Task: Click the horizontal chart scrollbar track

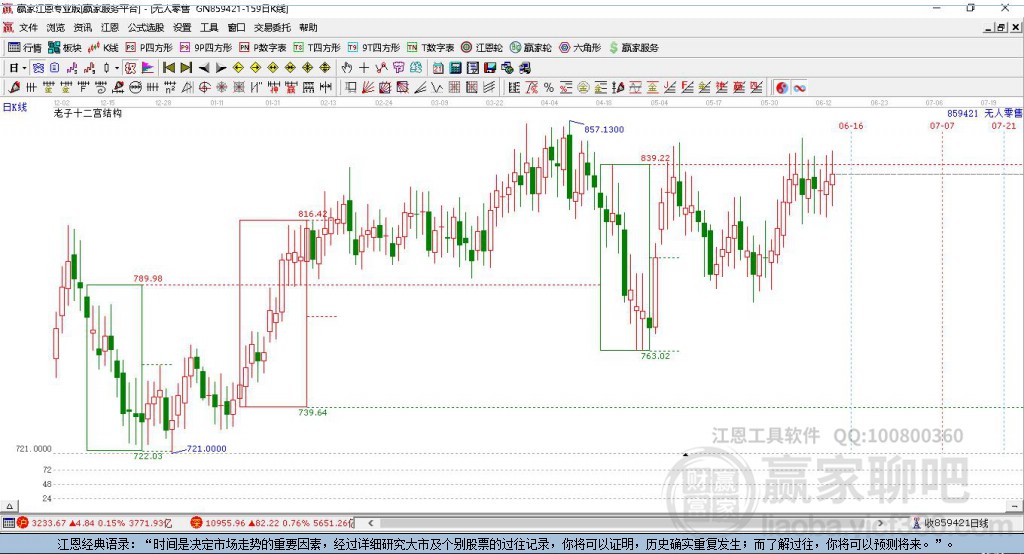Action: pos(627,523)
